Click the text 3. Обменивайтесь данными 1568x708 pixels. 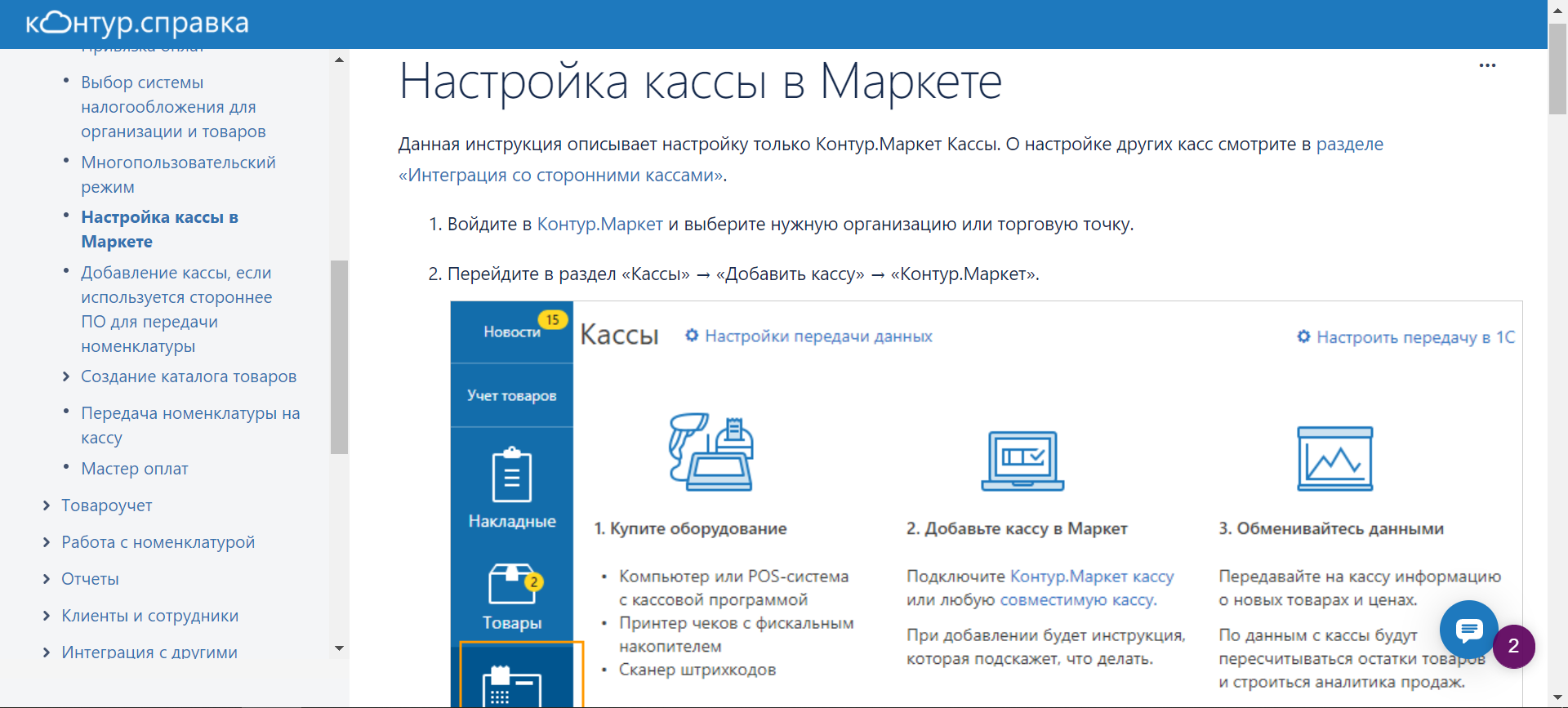pos(1331,529)
